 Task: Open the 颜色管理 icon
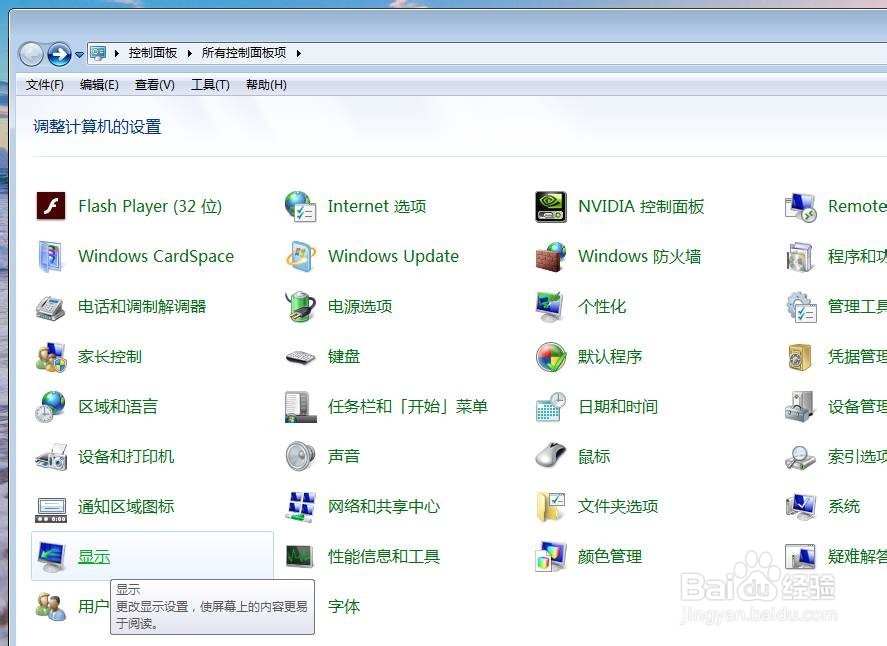[550, 557]
